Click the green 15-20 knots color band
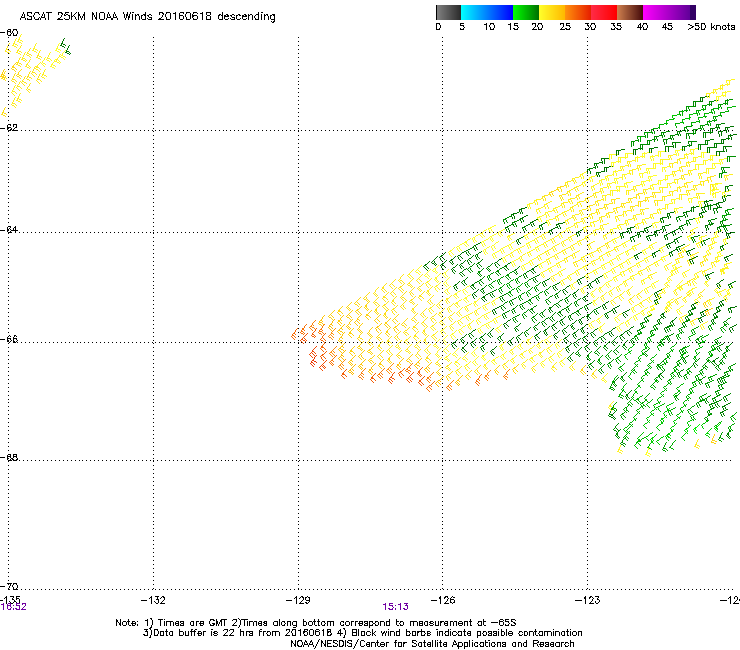740x650 pixels. 526,12
